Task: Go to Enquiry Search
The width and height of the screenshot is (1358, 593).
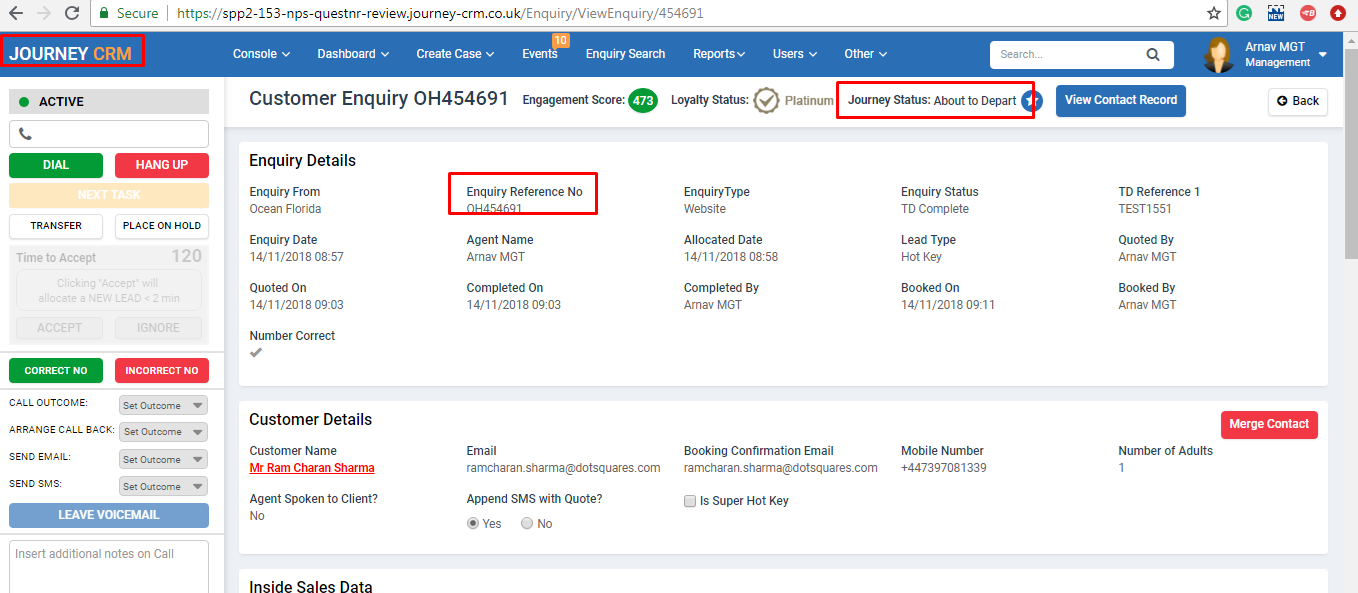Action: [x=625, y=54]
